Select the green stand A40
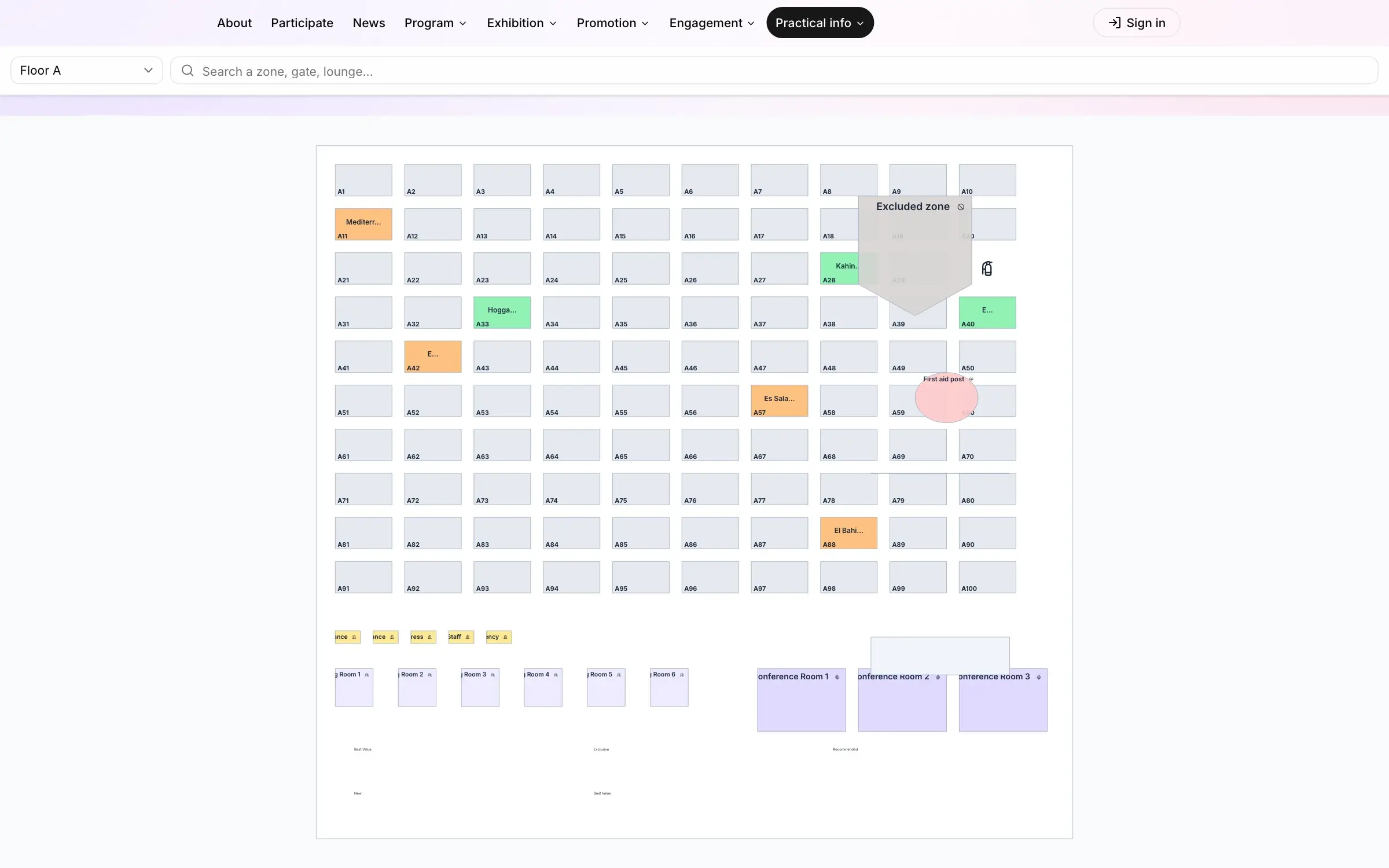Image resolution: width=1389 pixels, height=868 pixels. pyautogui.click(x=987, y=312)
